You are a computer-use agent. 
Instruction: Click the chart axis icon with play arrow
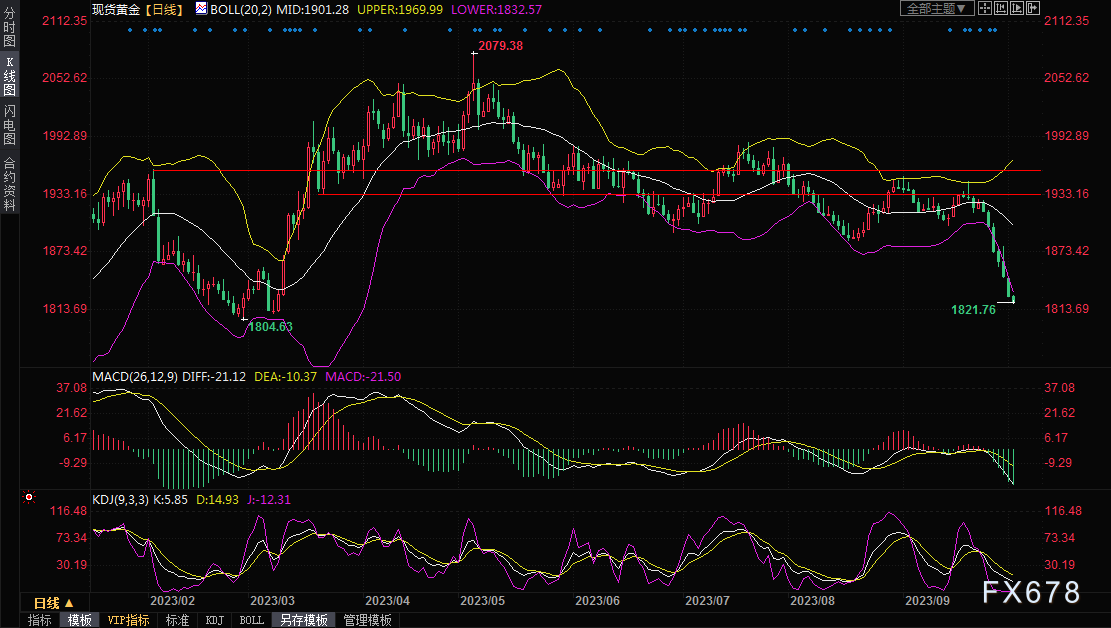1016,8
